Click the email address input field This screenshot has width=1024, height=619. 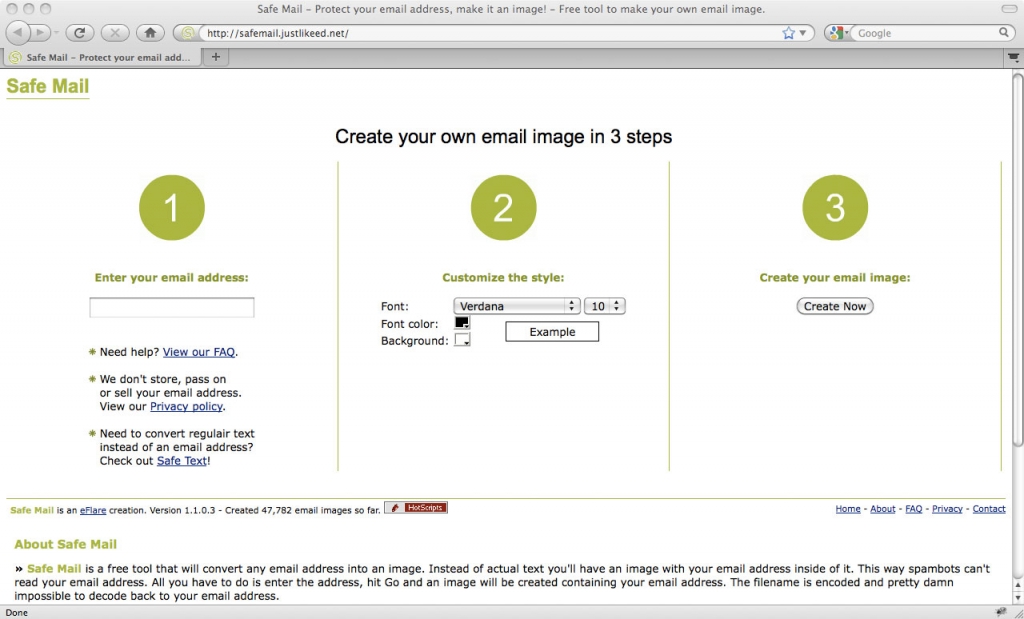tap(172, 308)
